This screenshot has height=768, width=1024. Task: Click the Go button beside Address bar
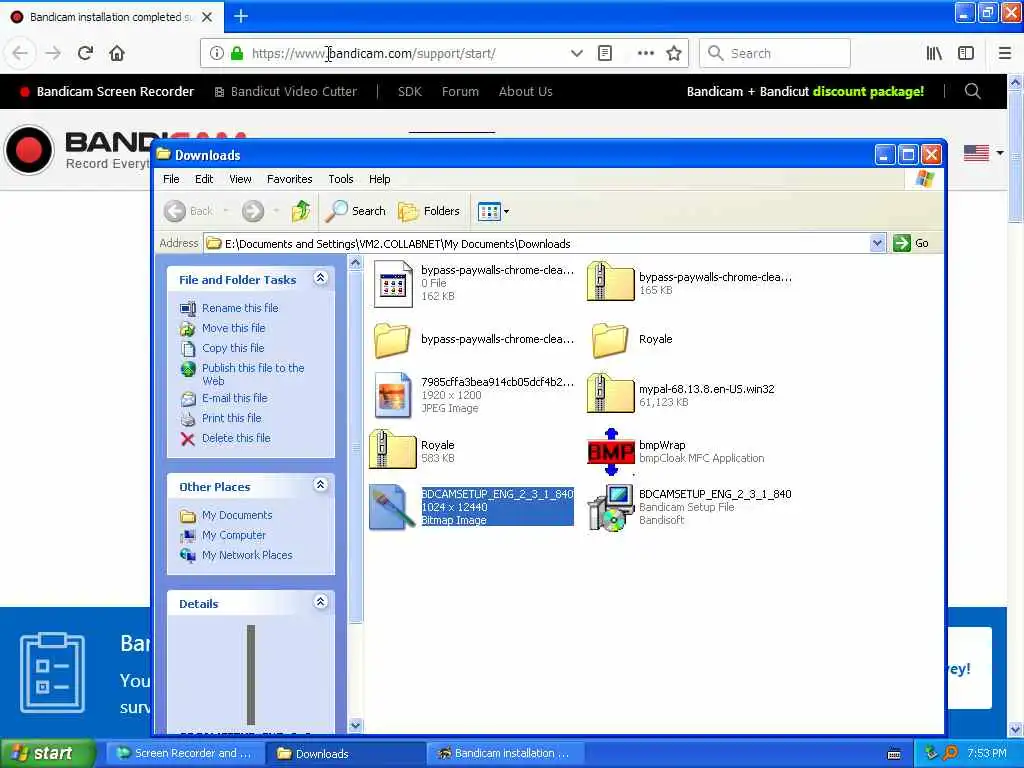click(x=912, y=243)
